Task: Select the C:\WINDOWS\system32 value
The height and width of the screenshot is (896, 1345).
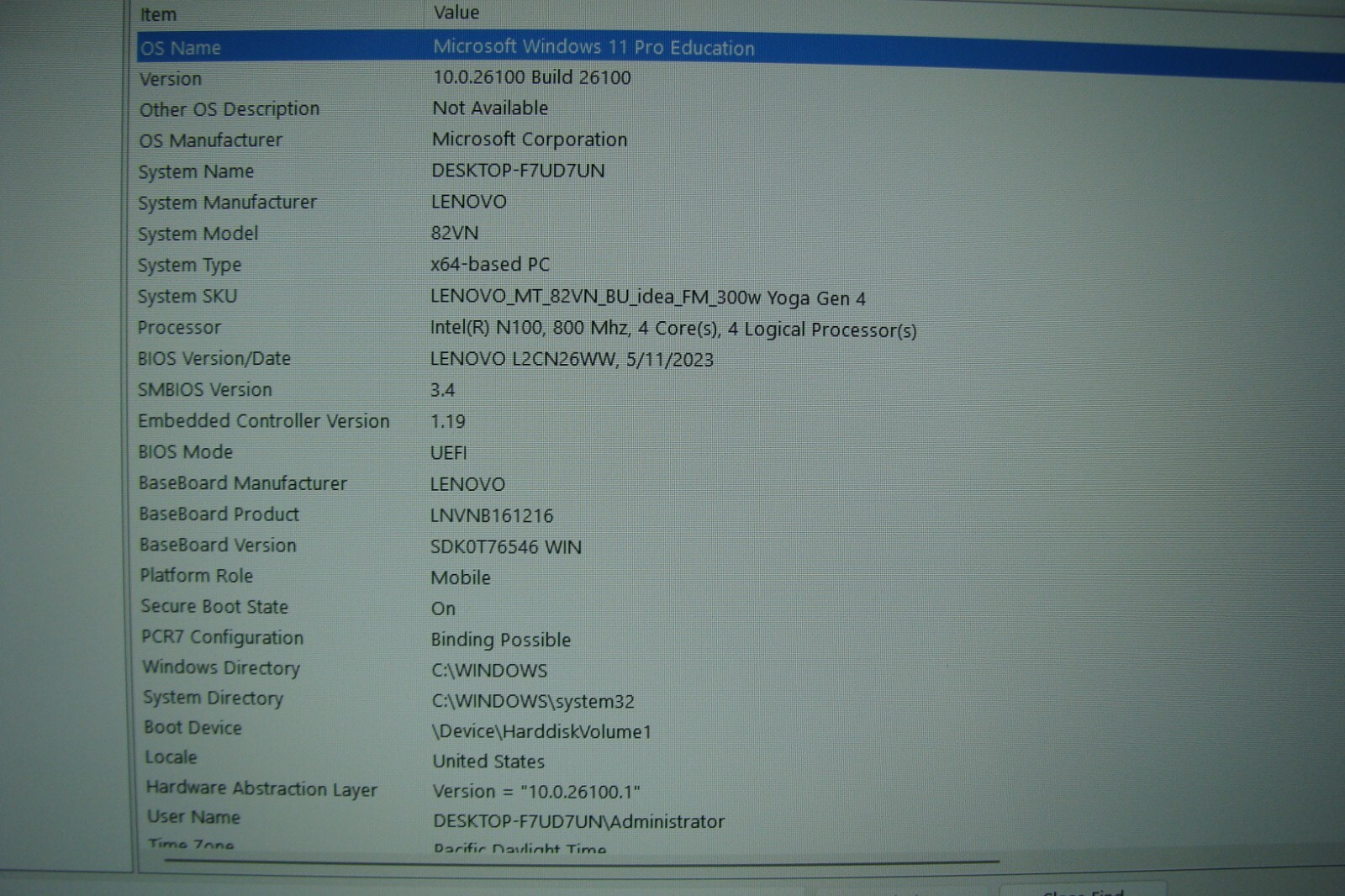Action: (532, 701)
